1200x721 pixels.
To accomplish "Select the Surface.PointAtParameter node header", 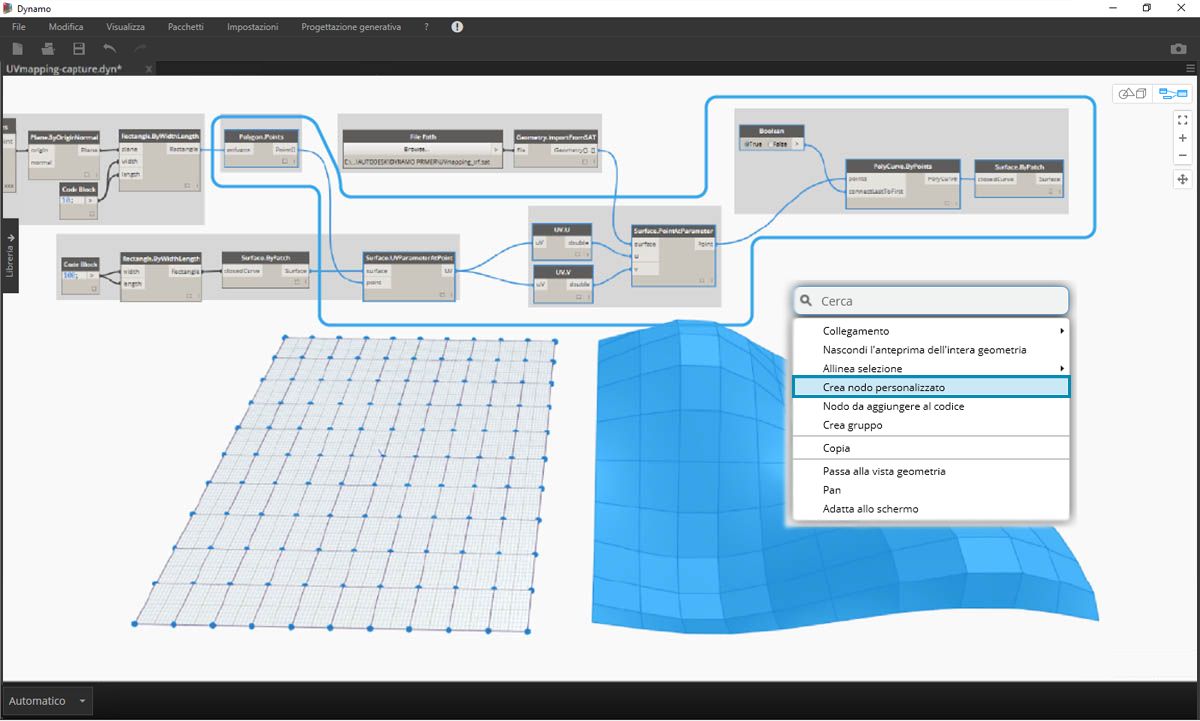I will [x=674, y=231].
